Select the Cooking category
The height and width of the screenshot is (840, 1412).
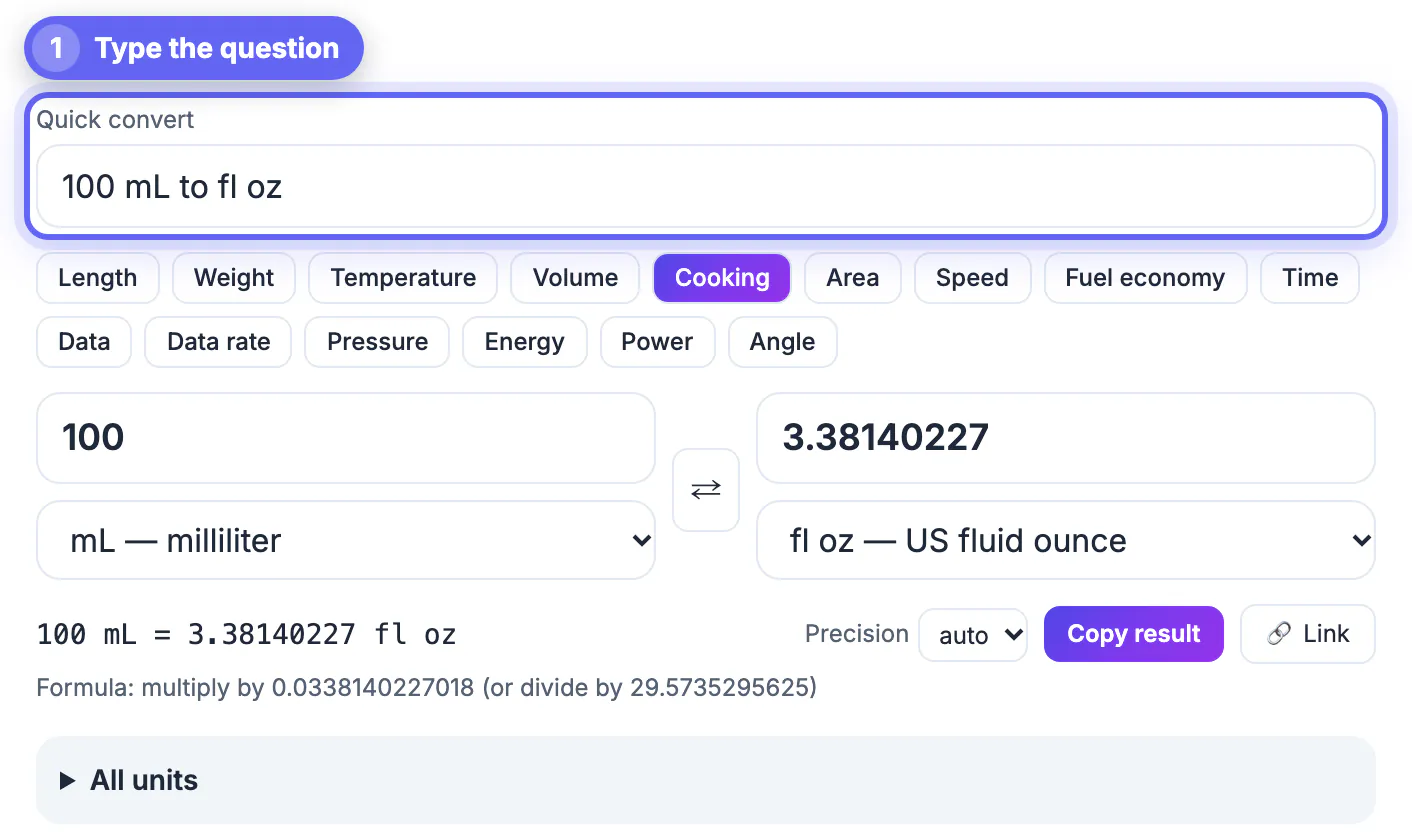coord(722,278)
